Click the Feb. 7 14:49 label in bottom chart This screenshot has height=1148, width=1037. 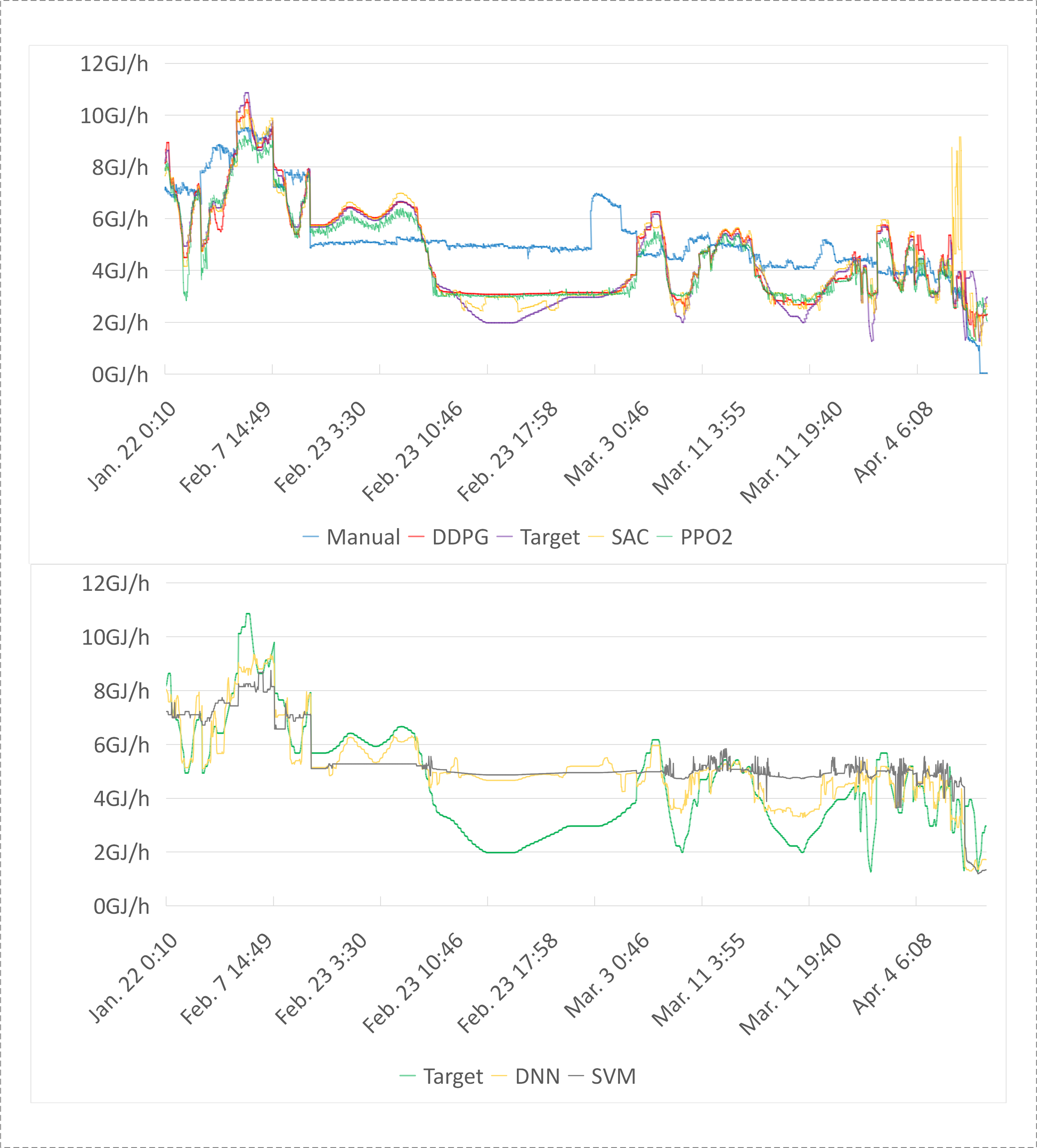226,979
